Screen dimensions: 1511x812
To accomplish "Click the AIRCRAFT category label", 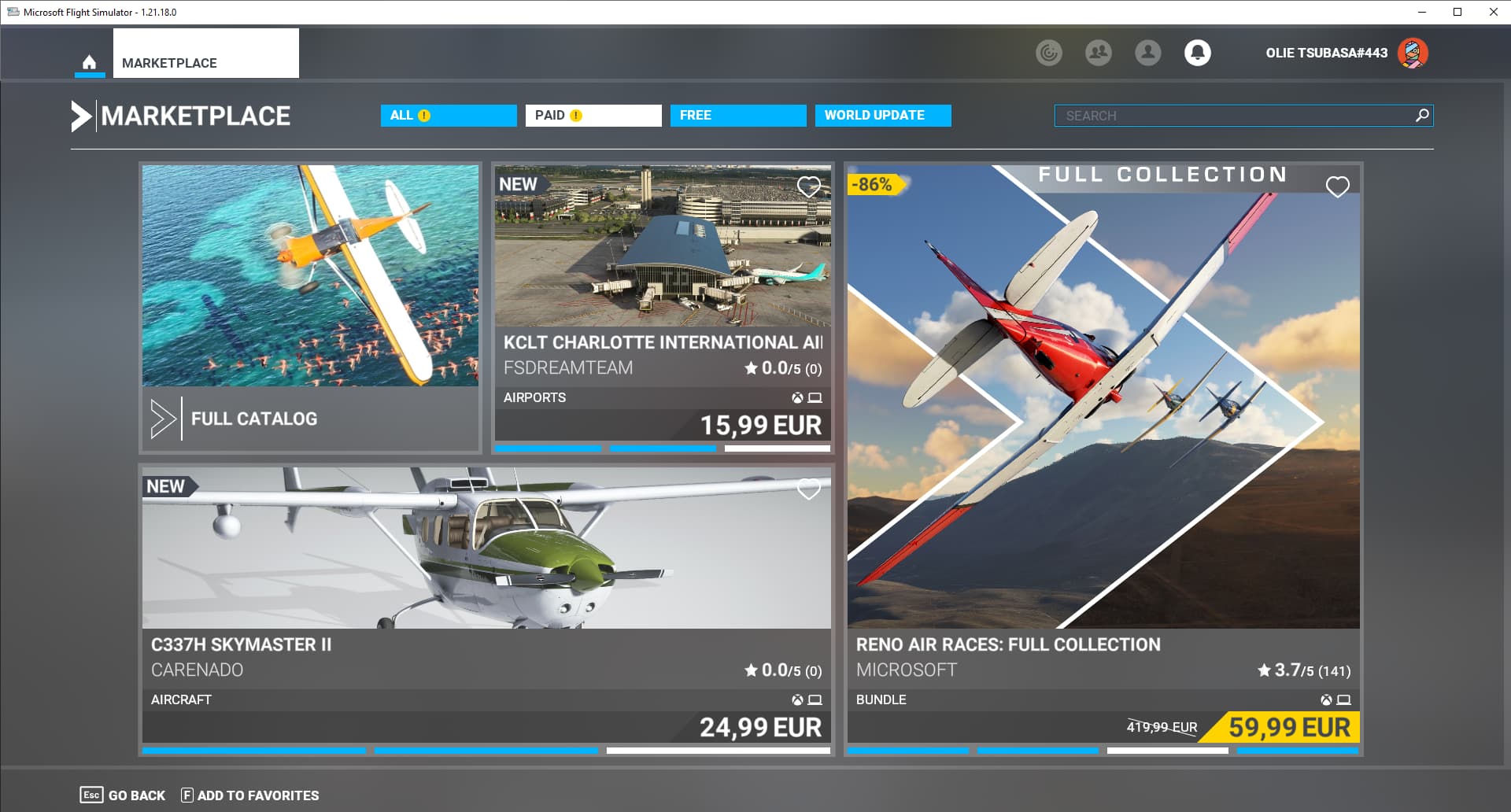I will (x=181, y=699).
